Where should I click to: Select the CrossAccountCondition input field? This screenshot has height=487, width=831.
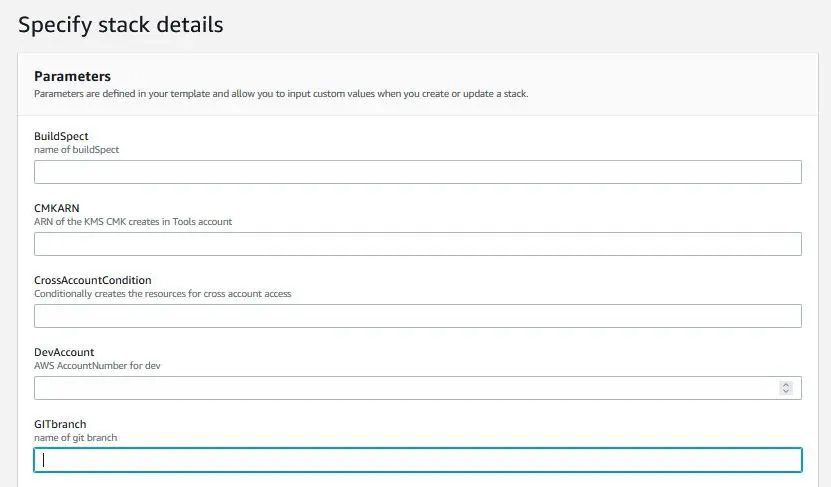(x=417, y=316)
